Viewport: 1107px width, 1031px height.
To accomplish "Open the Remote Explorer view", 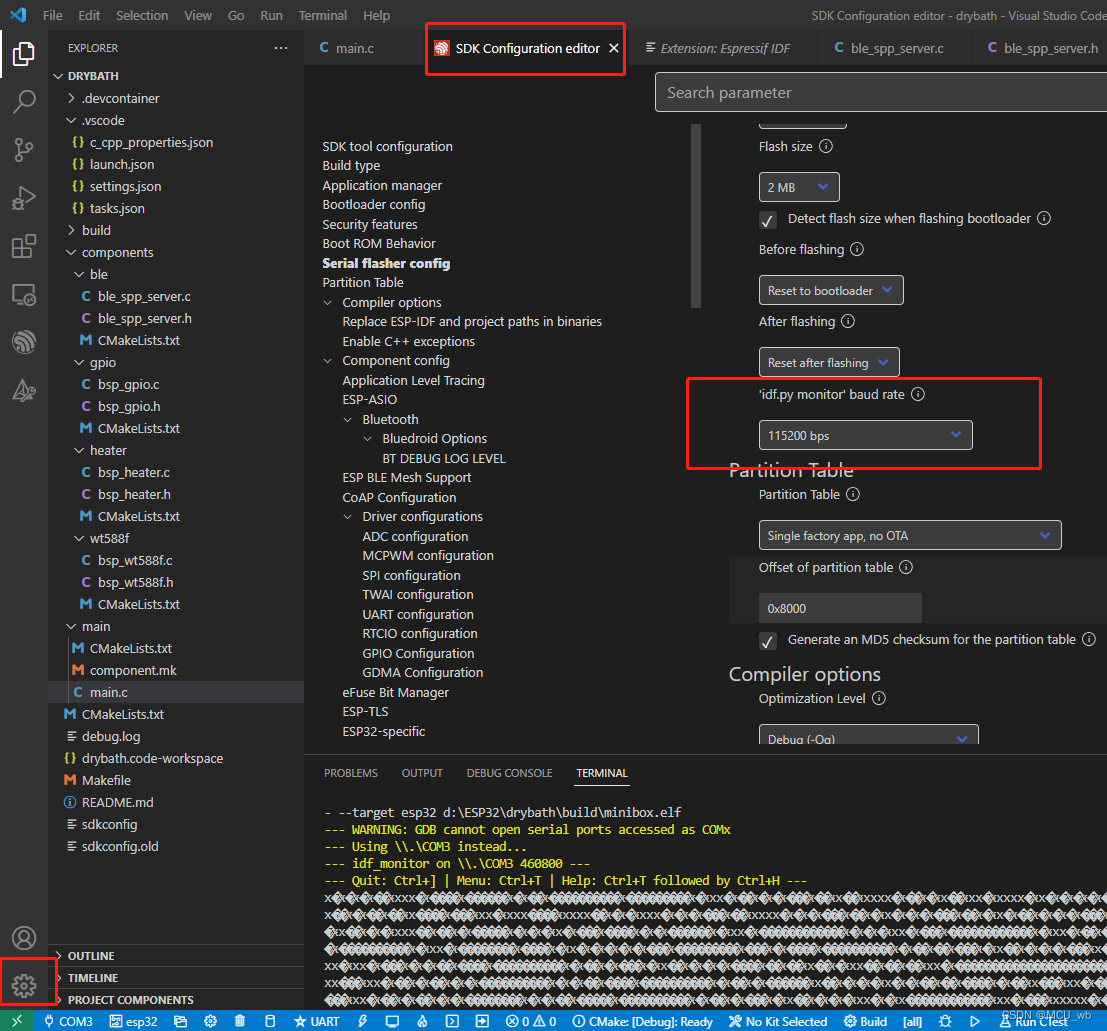I will (24, 294).
